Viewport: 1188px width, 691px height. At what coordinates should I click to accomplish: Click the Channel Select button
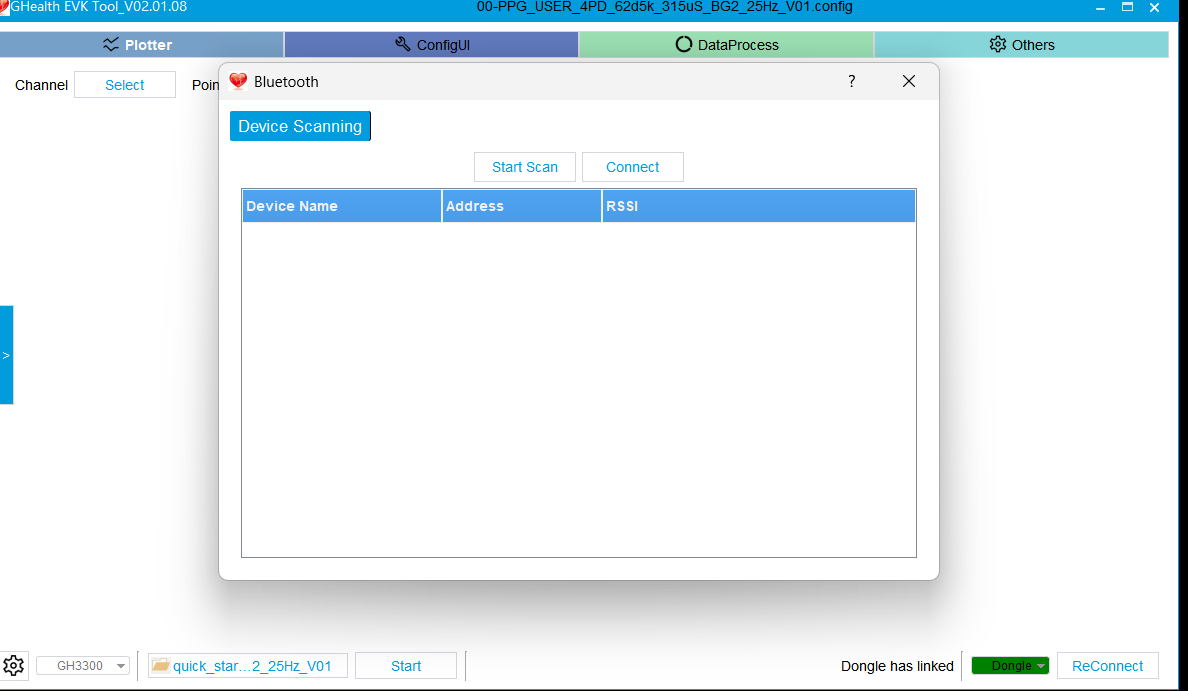tap(125, 85)
